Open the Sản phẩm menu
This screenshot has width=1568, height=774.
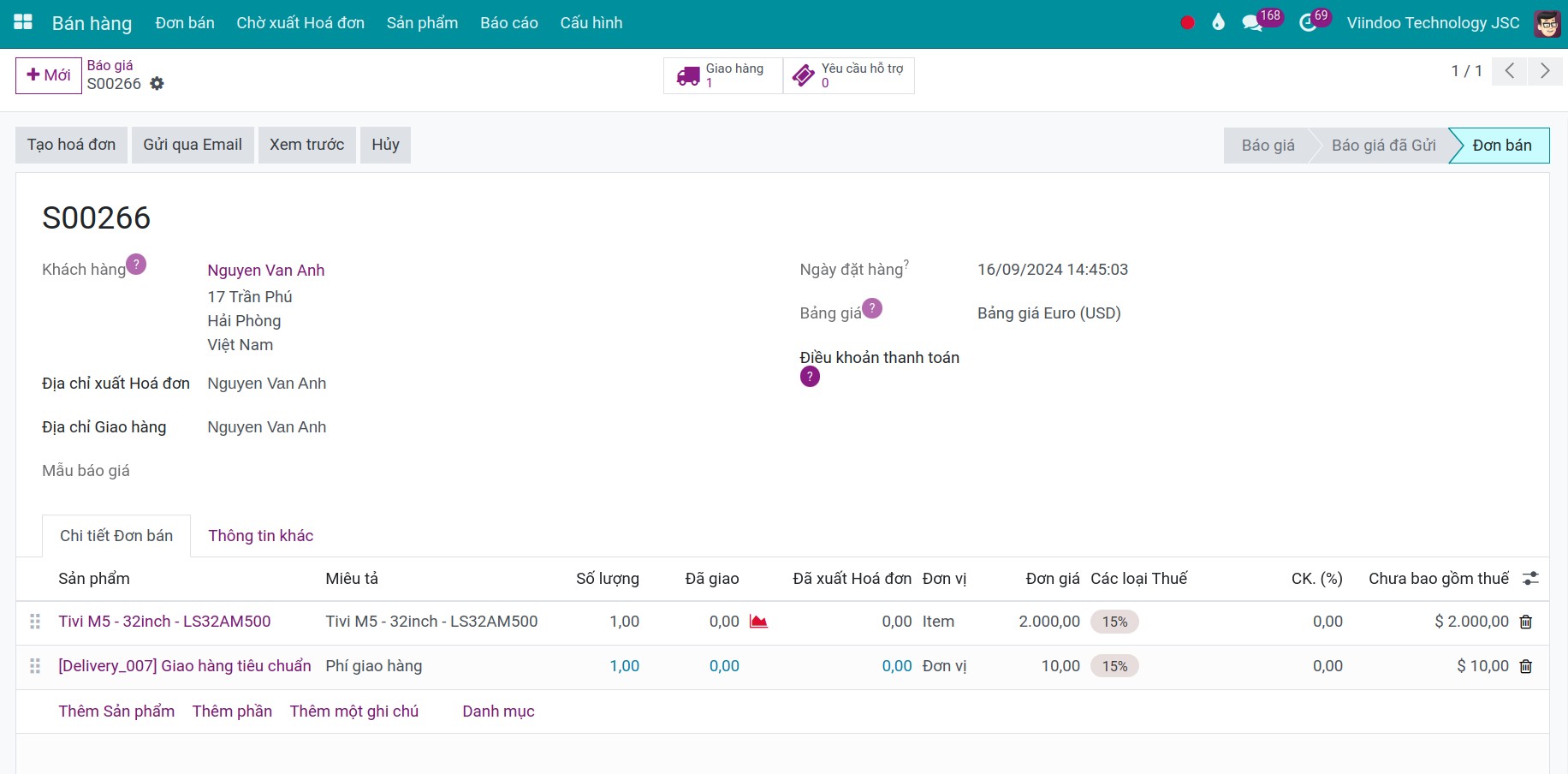(422, 23)
